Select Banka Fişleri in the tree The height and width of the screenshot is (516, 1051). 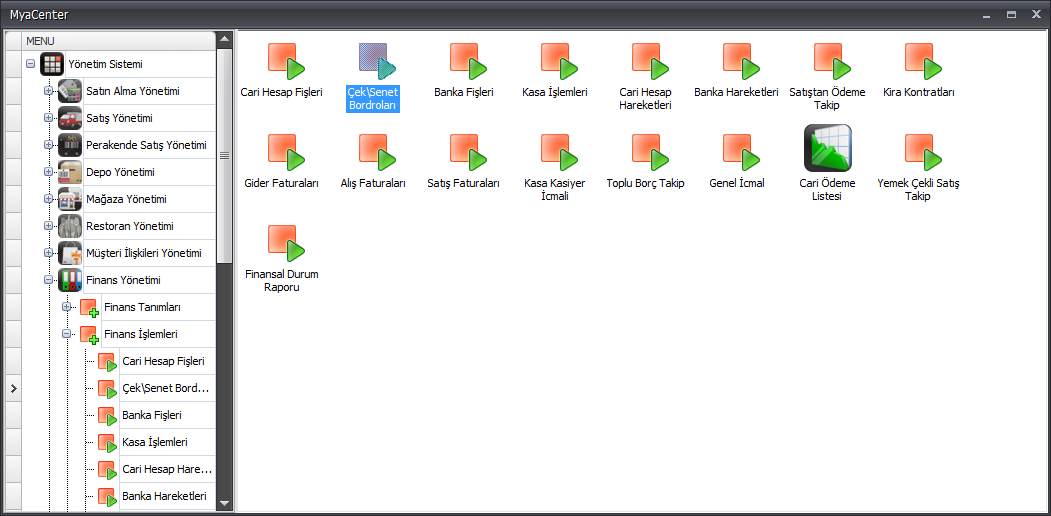152,415
